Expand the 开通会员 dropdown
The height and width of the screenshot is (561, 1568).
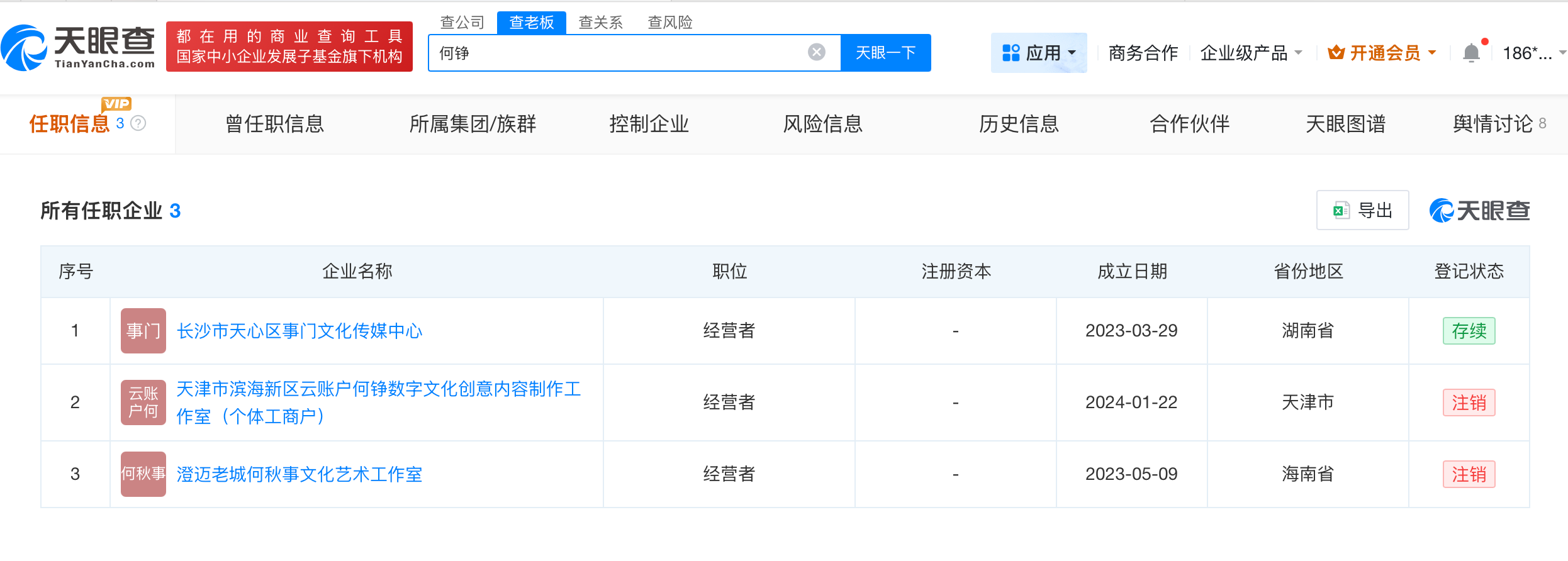point(1382,53)
